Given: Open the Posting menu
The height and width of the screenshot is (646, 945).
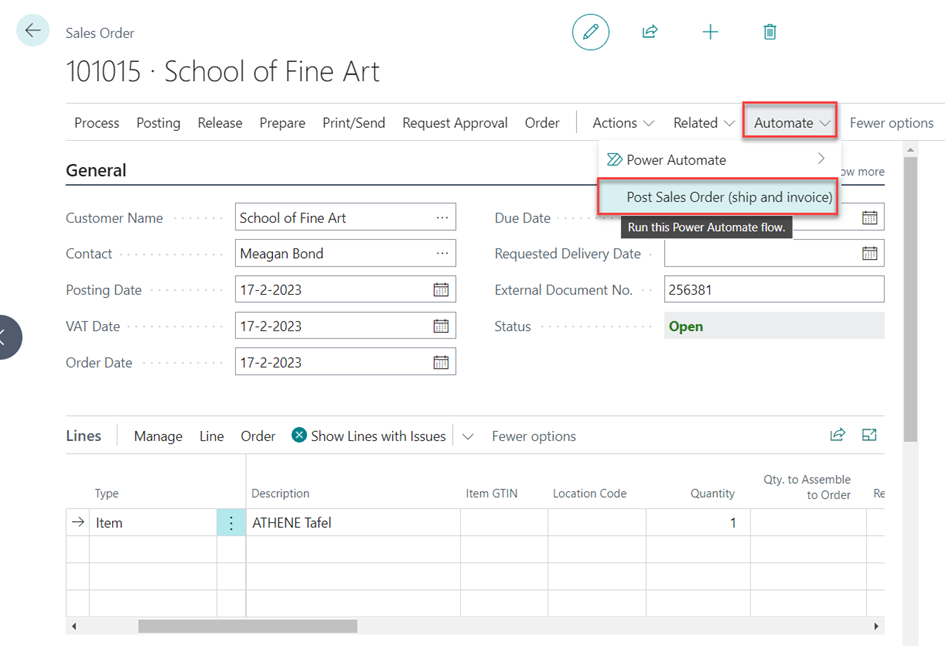Looking at the screenshot, I should pyautogui.click(x=159, y=123).
